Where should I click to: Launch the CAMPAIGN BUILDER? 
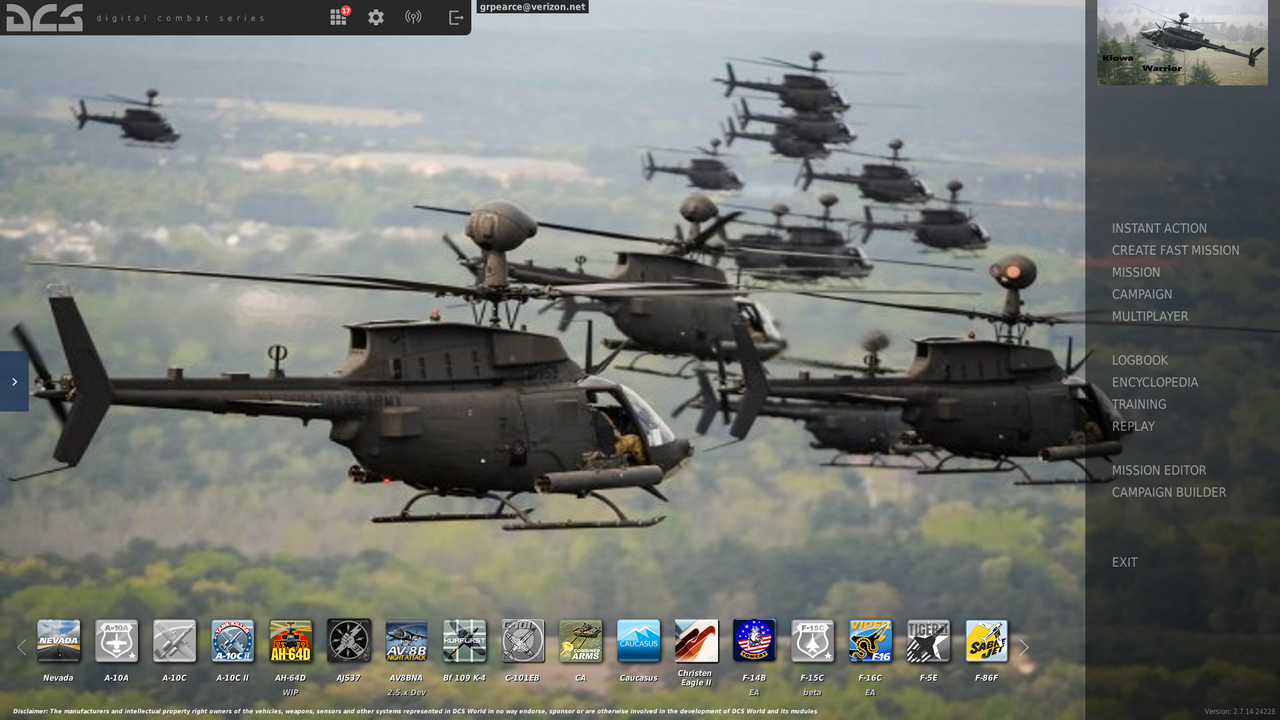[x=1169, y=492]
